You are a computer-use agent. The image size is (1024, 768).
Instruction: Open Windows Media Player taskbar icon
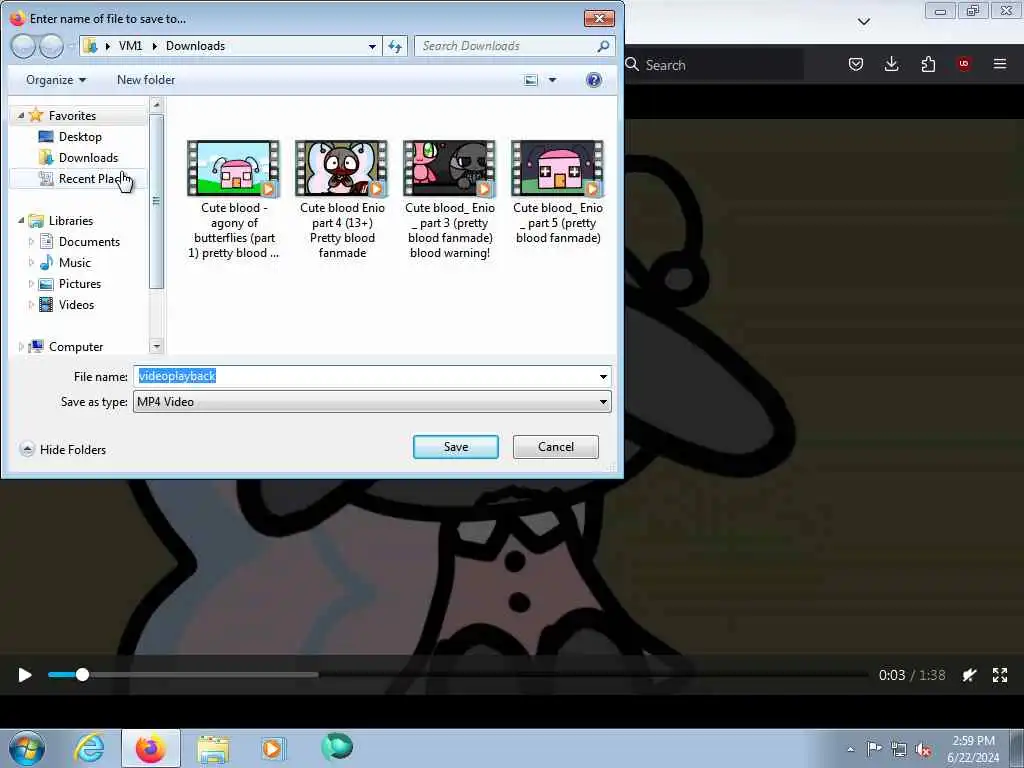tap(273, 748)
